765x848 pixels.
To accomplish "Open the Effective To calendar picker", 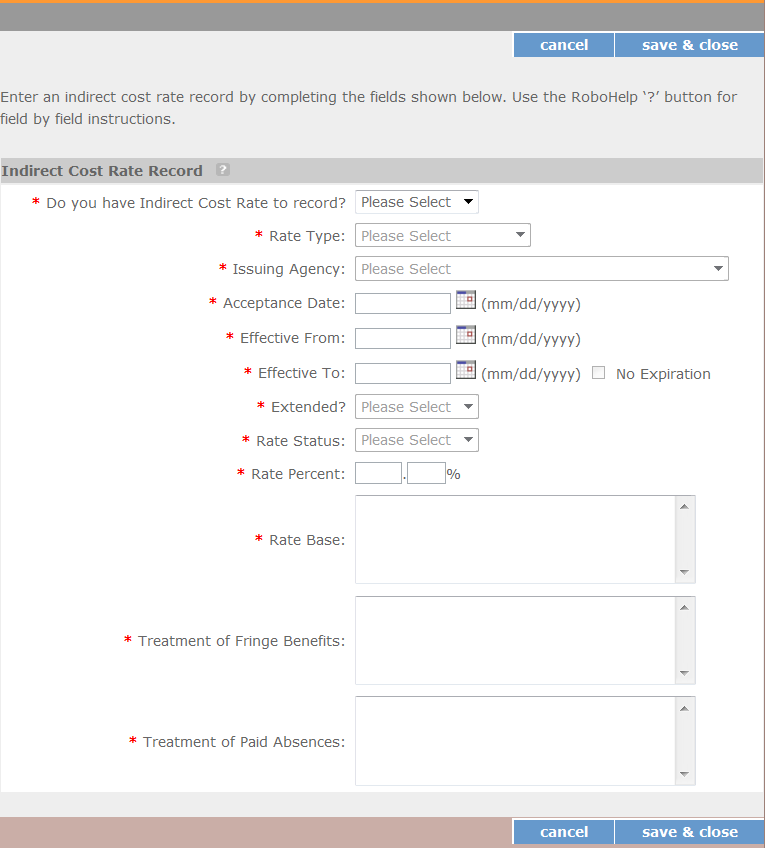I will tap(465, 370).
